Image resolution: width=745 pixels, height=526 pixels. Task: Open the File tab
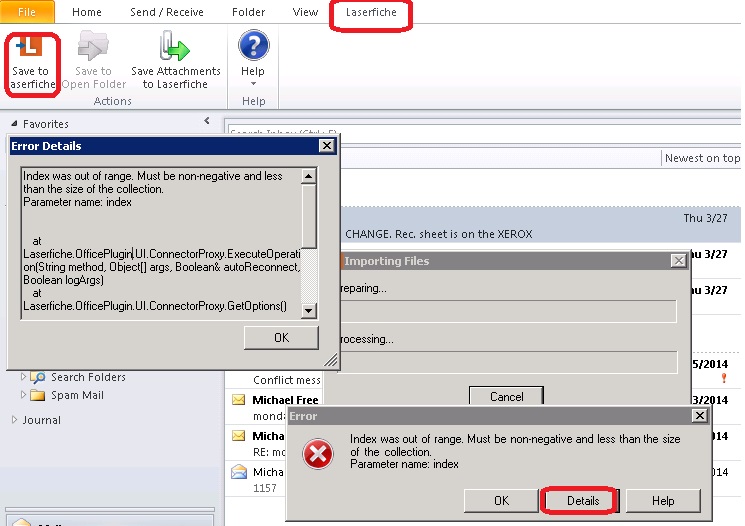(27, 12)
